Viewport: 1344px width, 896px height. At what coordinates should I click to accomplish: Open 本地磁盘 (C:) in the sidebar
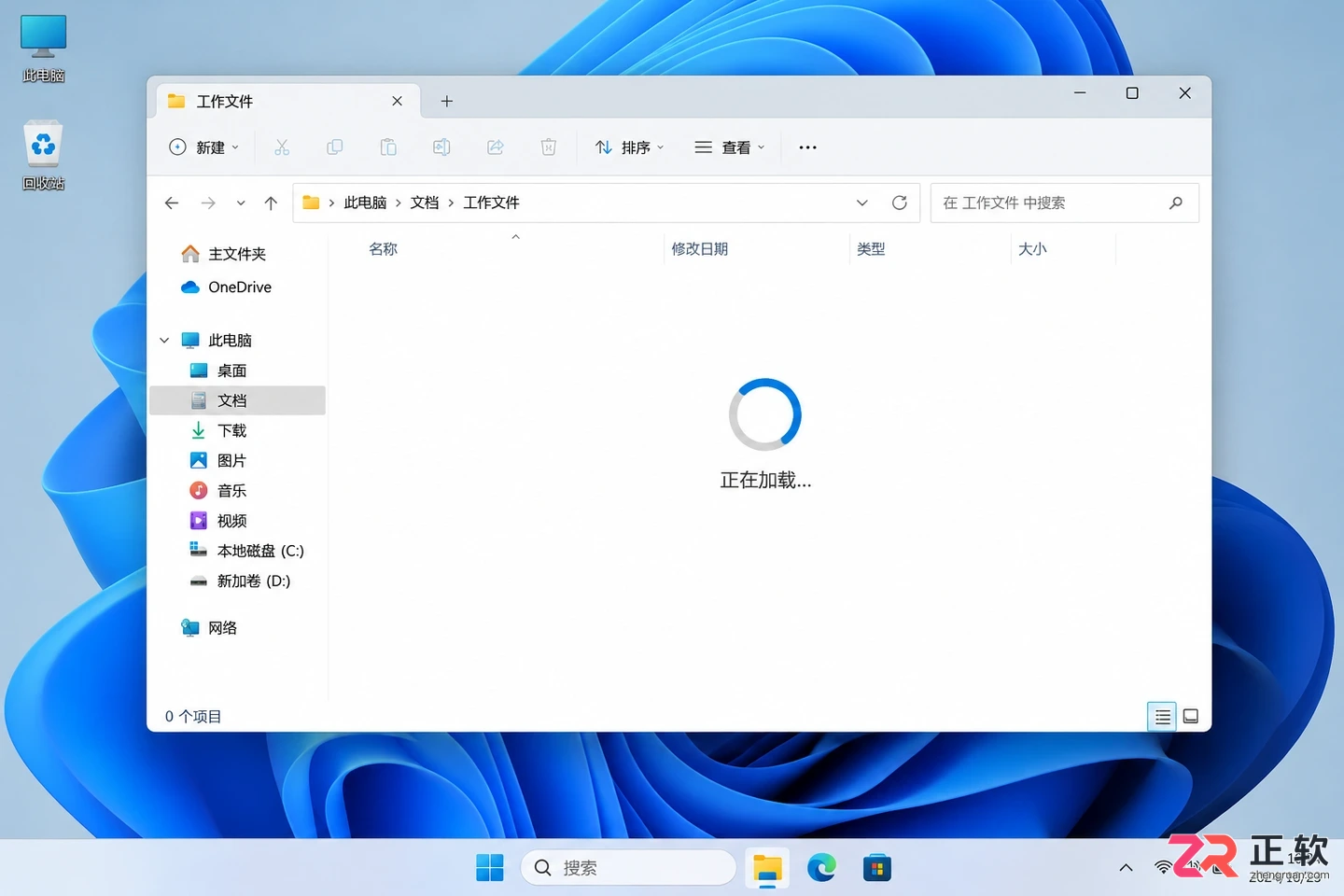[x=247, y=551]
